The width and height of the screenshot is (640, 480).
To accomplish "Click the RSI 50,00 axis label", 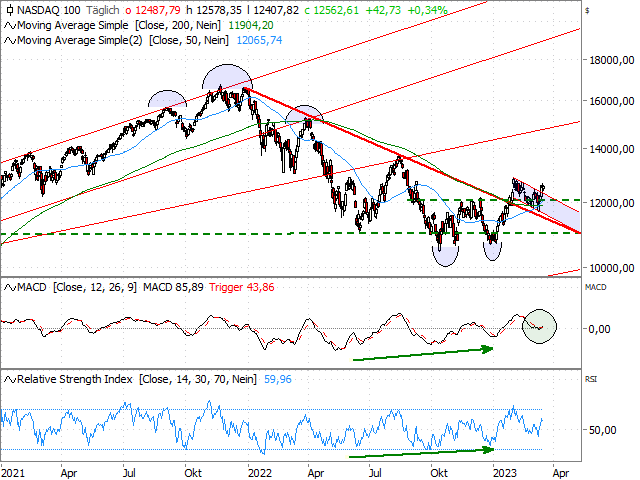I will click(602, 430).
